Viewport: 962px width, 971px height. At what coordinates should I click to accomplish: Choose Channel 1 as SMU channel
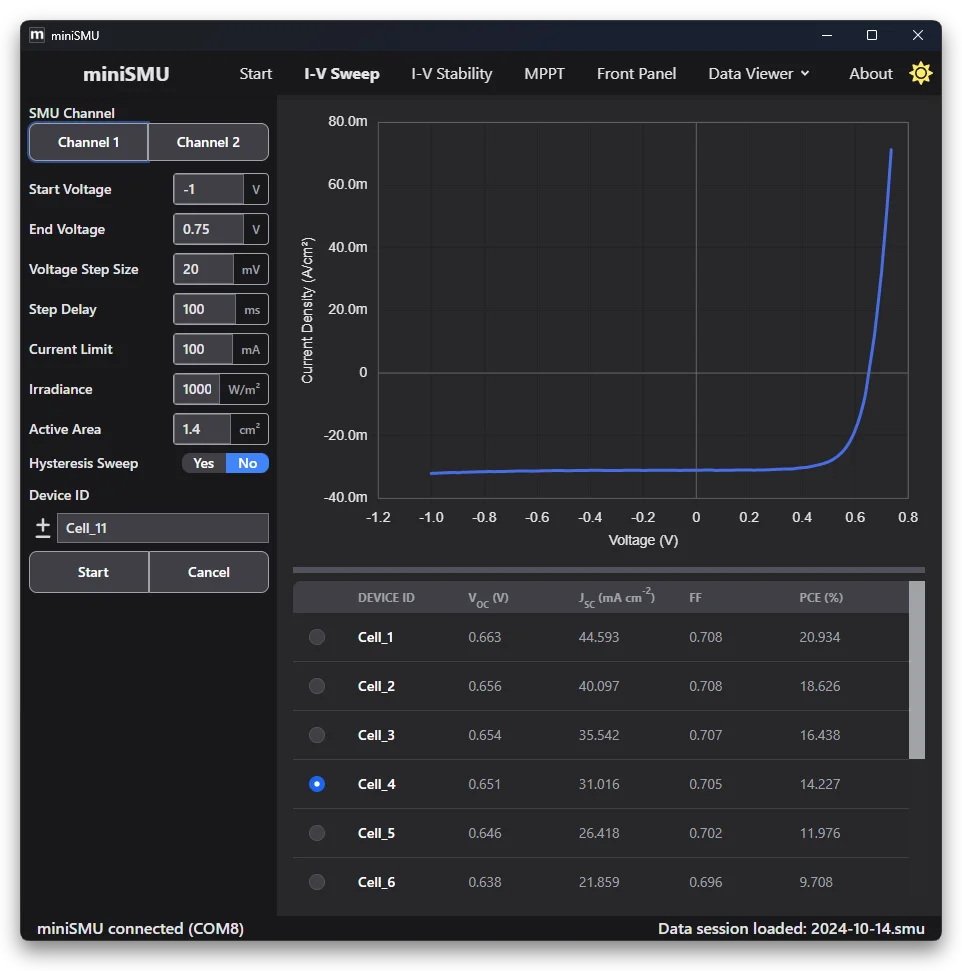89,142
